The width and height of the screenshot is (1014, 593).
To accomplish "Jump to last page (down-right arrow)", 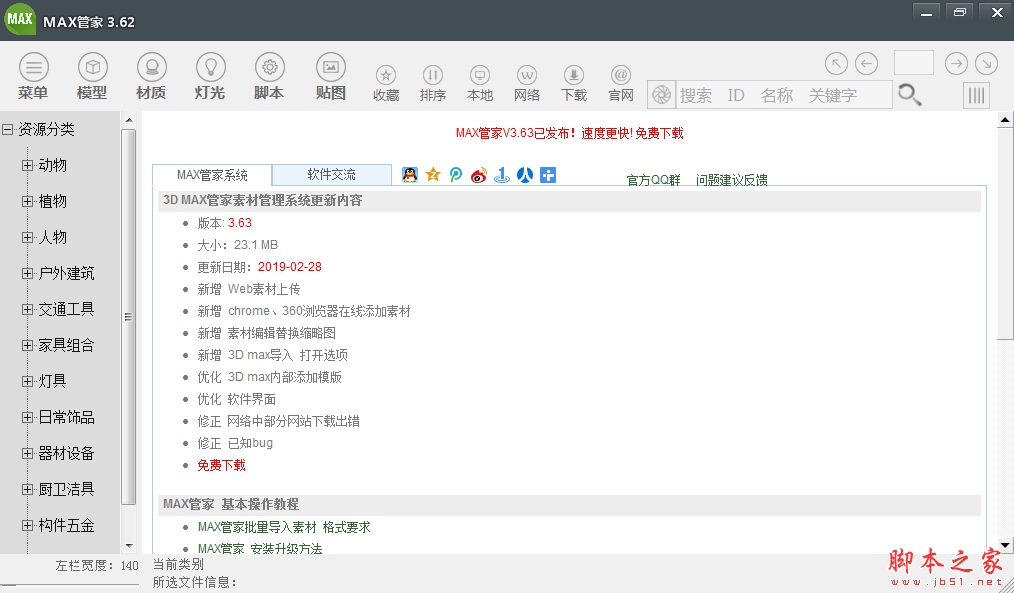I will pyautogui.click(x=987, y=63).
